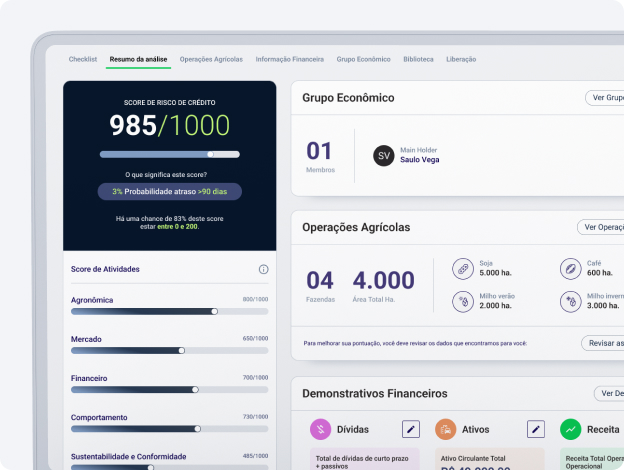This screenshot has width=624, height=470.
Task: Click the Soja crop icon
Action: (x=463, y=269)
